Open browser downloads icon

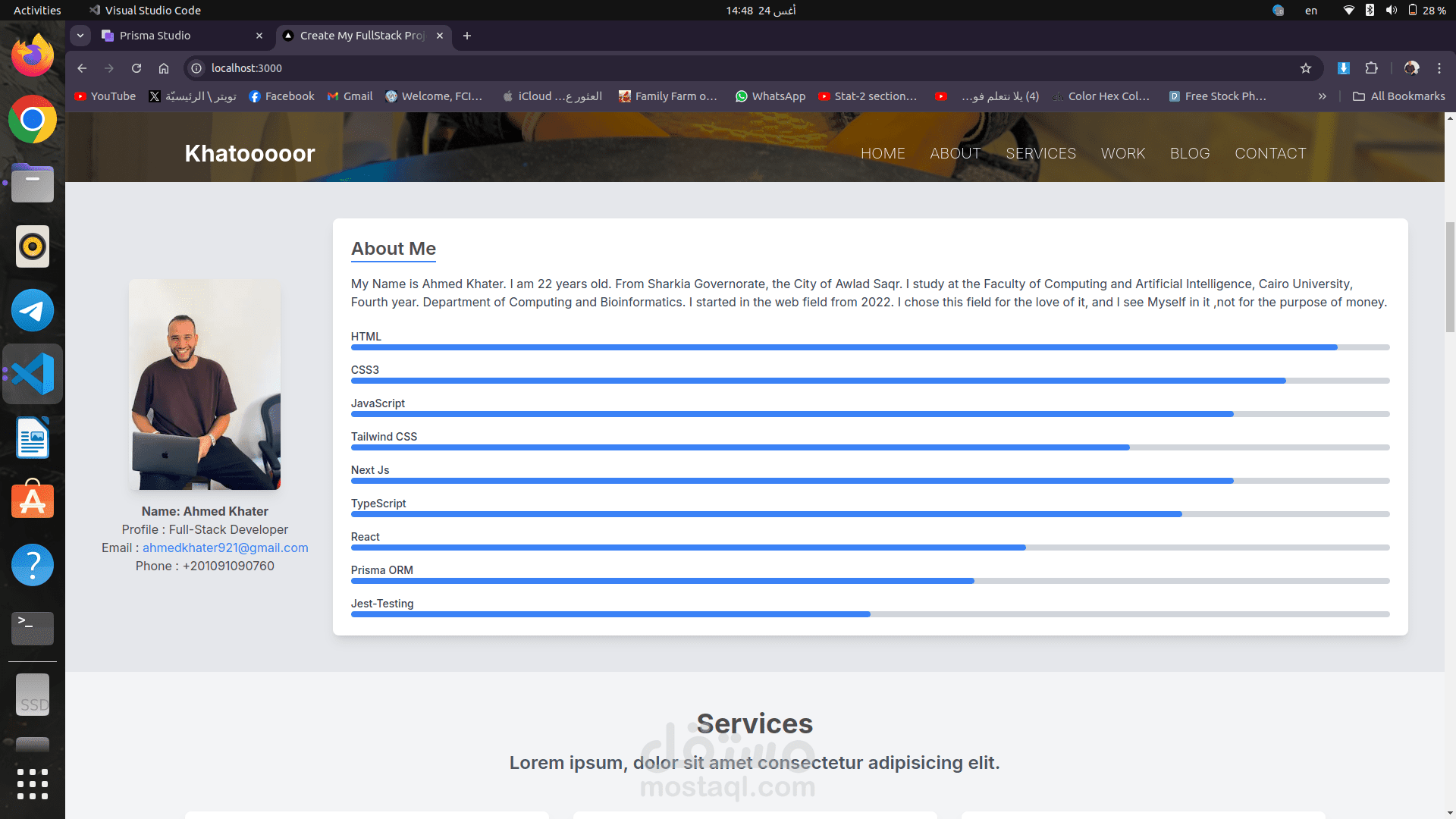coord(1344,68)
